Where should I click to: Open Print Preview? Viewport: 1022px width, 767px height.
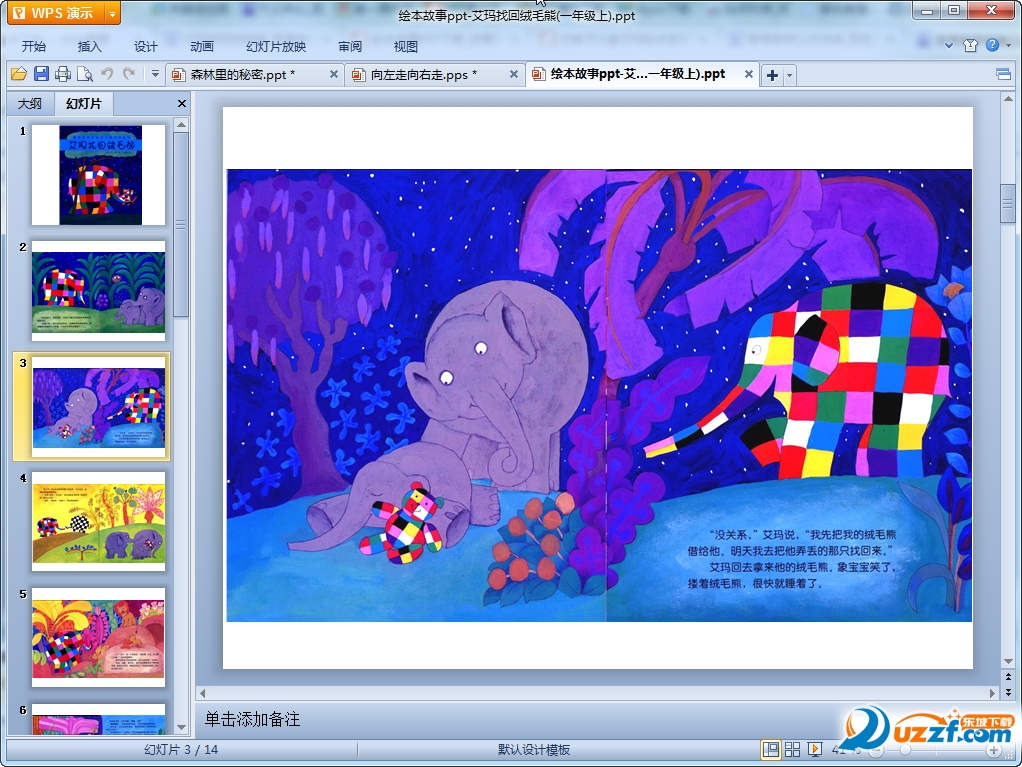[x=85, y=74]
